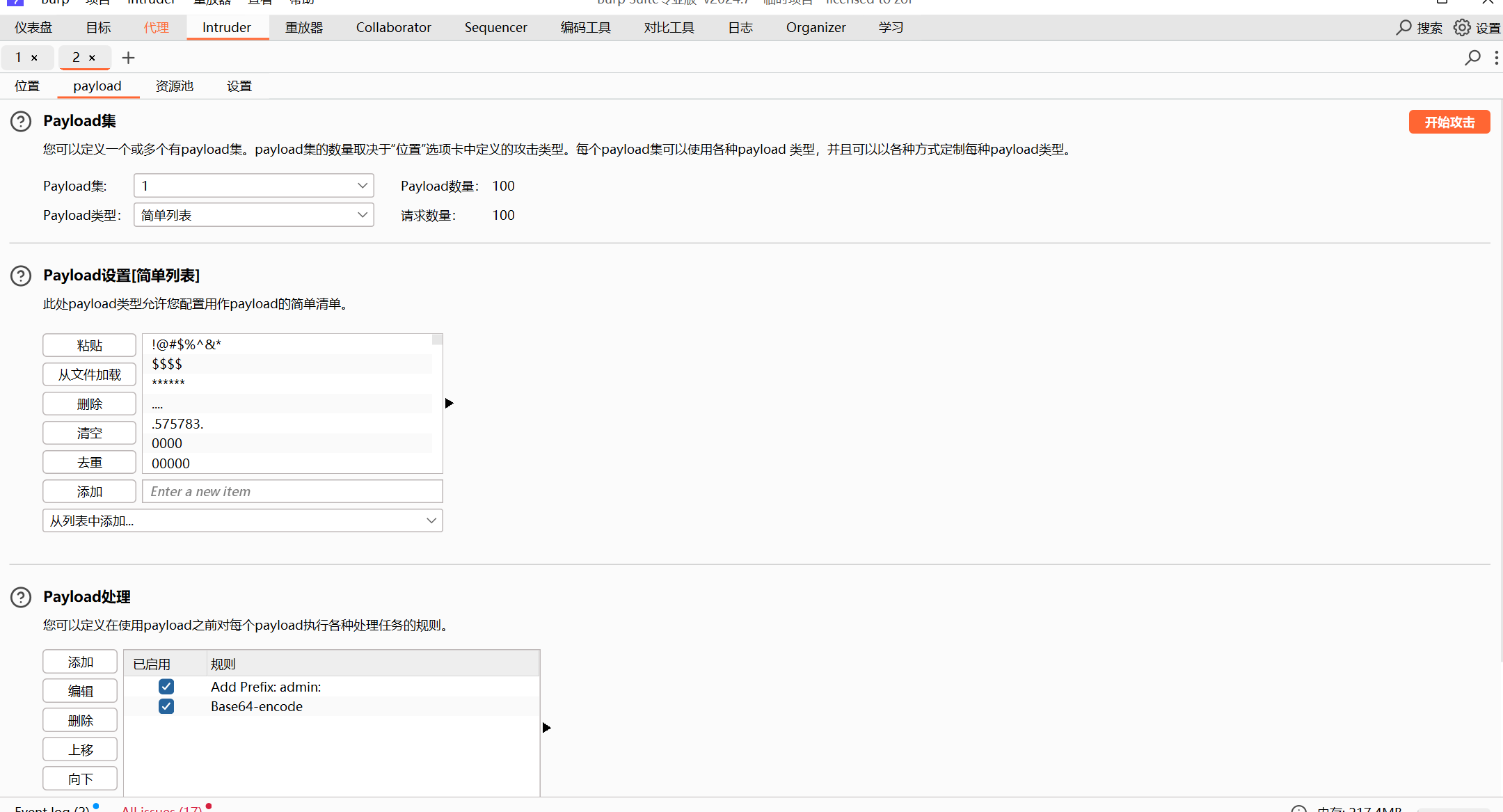This screenshot has height=812, width=1503.
Task: Expand the 从列表中添加 dropdown
Action: pos(242,521)
